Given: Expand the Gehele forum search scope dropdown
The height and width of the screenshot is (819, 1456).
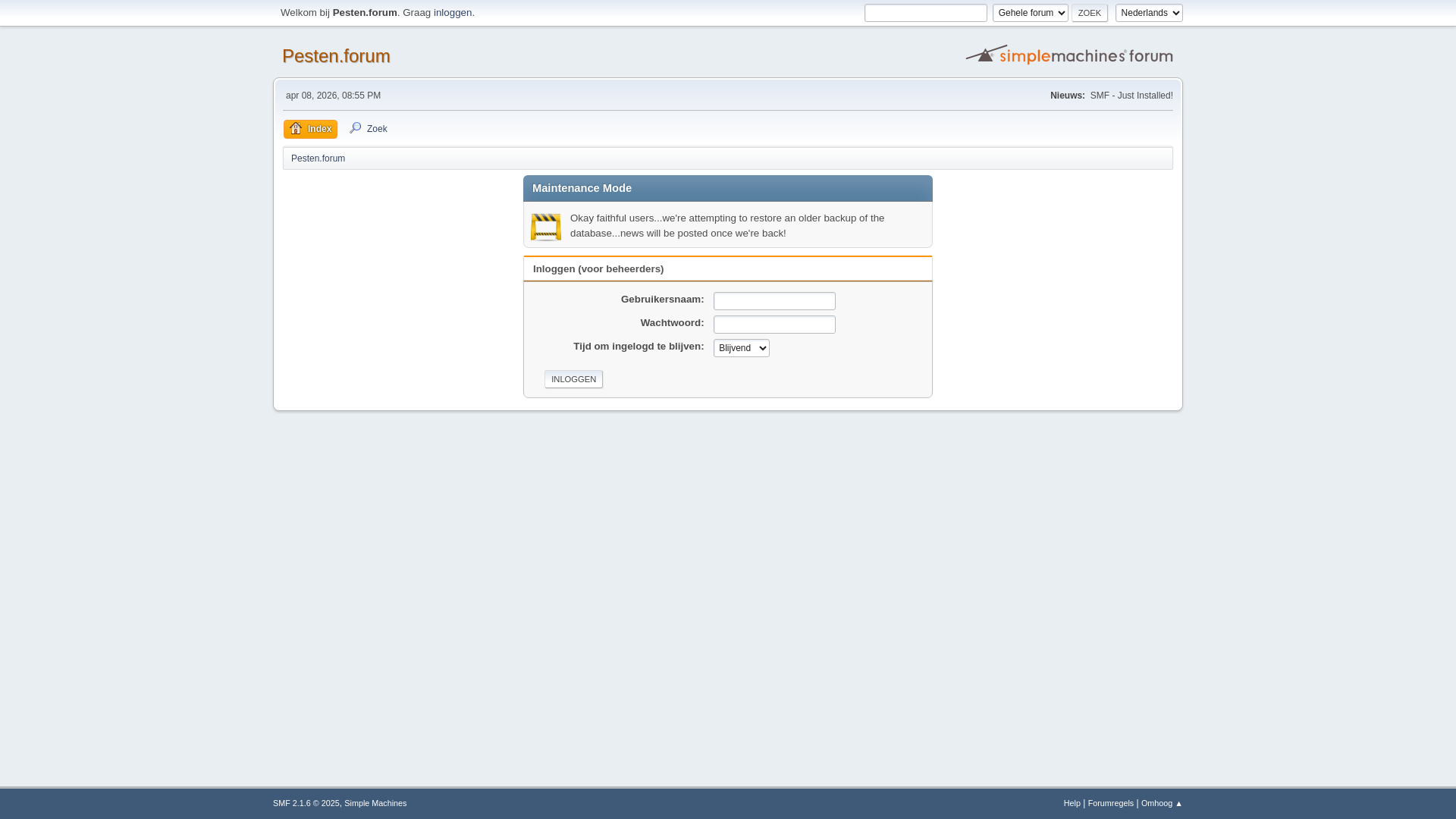Looking at the screenshot, I should coord(1030,13).
